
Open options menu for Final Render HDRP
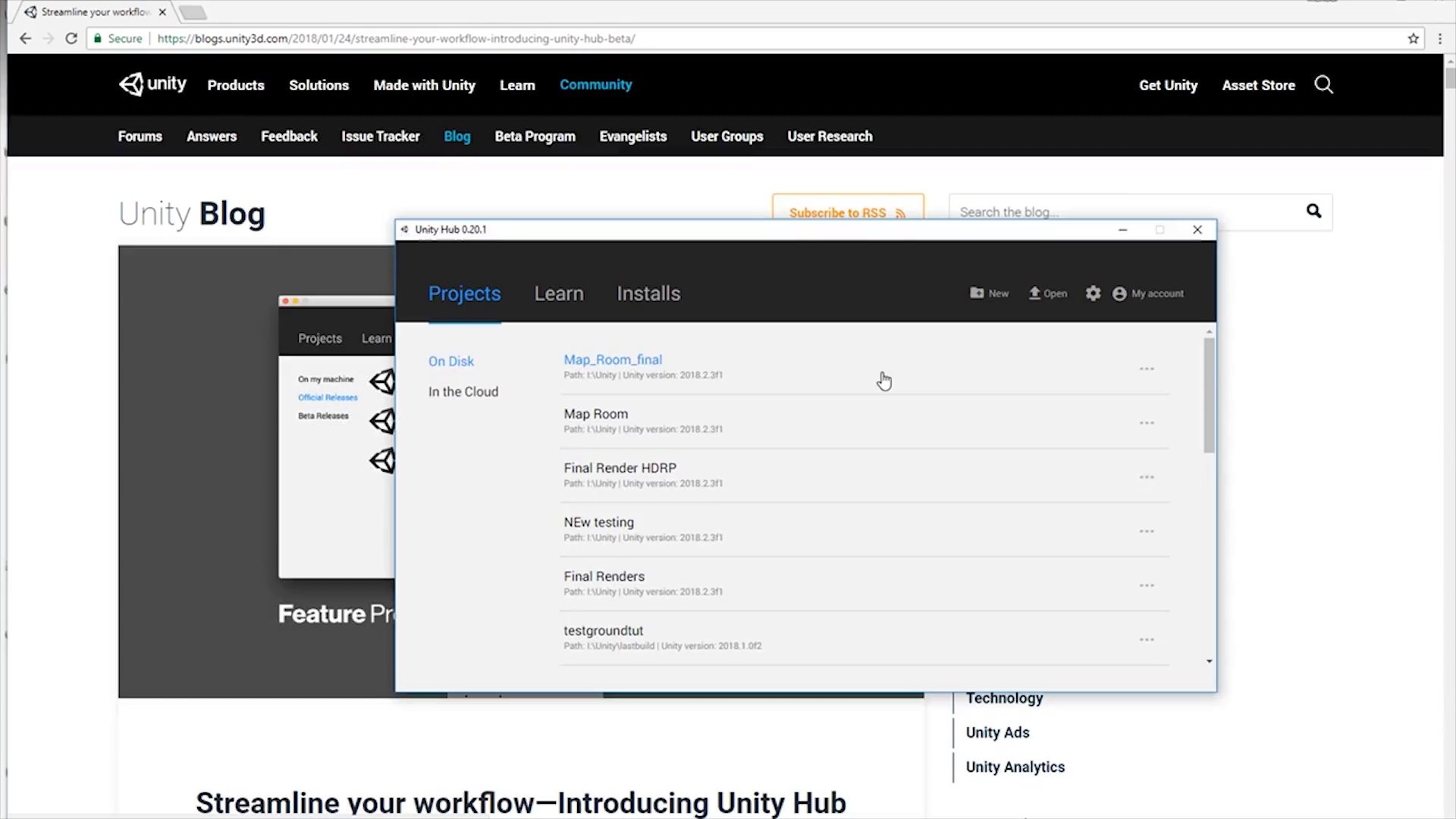(1147, 477)
